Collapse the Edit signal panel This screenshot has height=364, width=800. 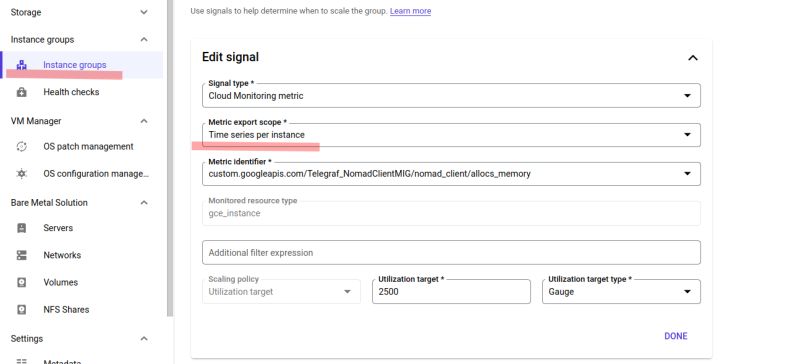pyautogui.click(x=692, y=58)
